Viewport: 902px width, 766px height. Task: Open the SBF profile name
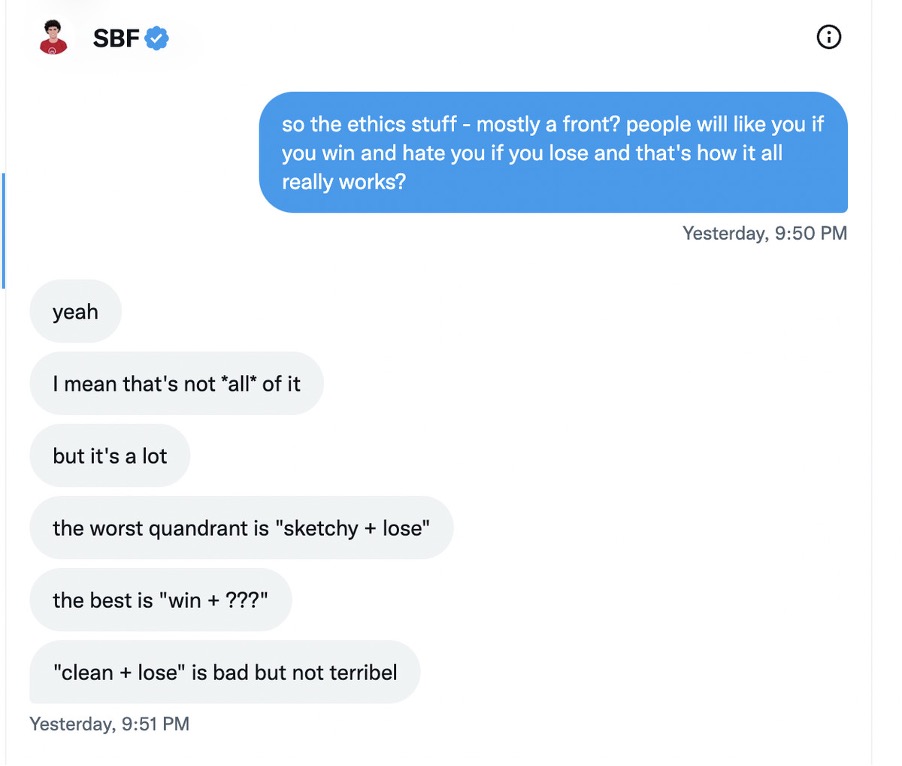point(115,39)
